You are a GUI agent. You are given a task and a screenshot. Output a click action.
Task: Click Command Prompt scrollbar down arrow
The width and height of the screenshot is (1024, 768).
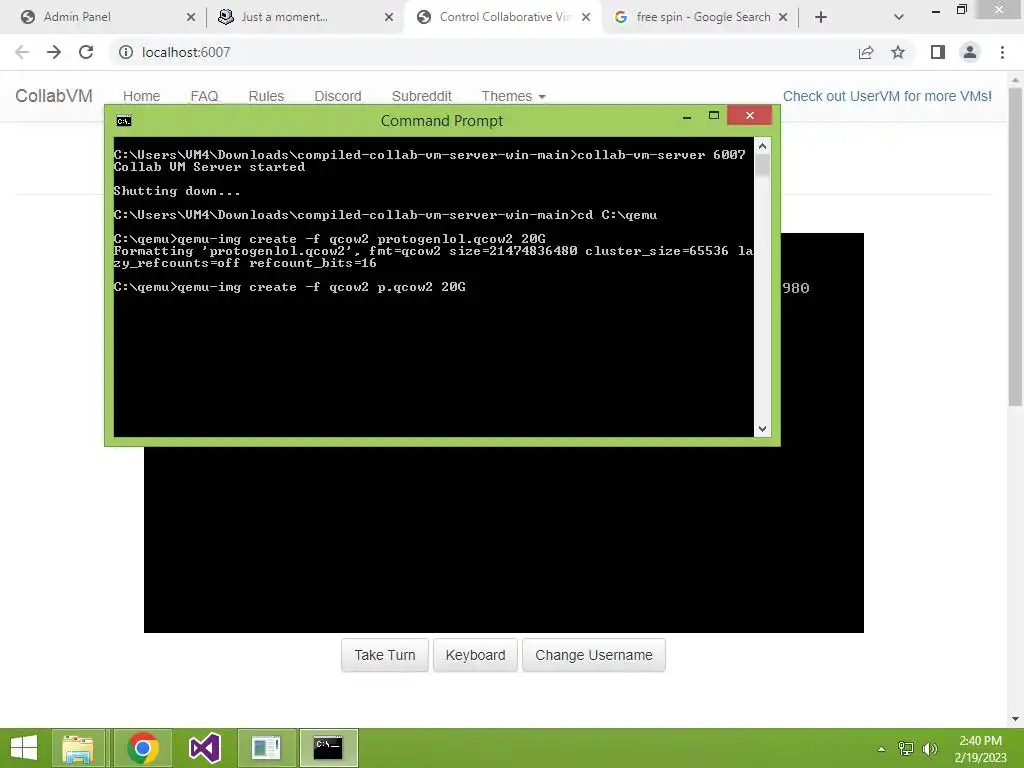[762, 428]
